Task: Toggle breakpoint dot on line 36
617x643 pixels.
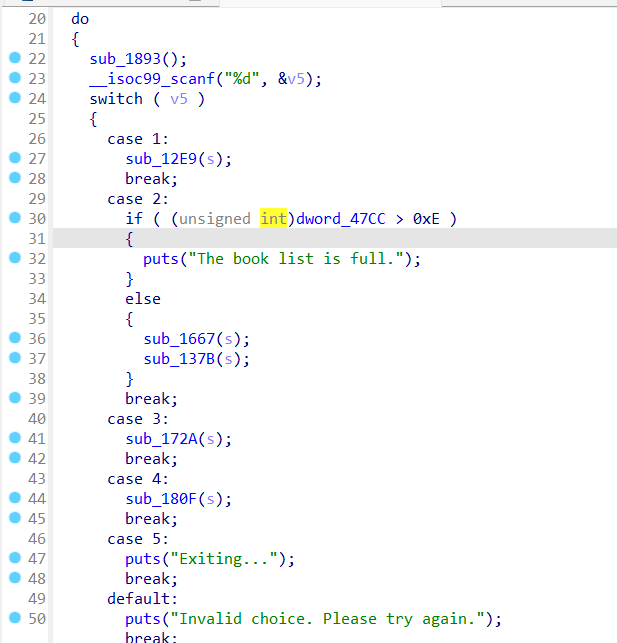Action: 15,337
